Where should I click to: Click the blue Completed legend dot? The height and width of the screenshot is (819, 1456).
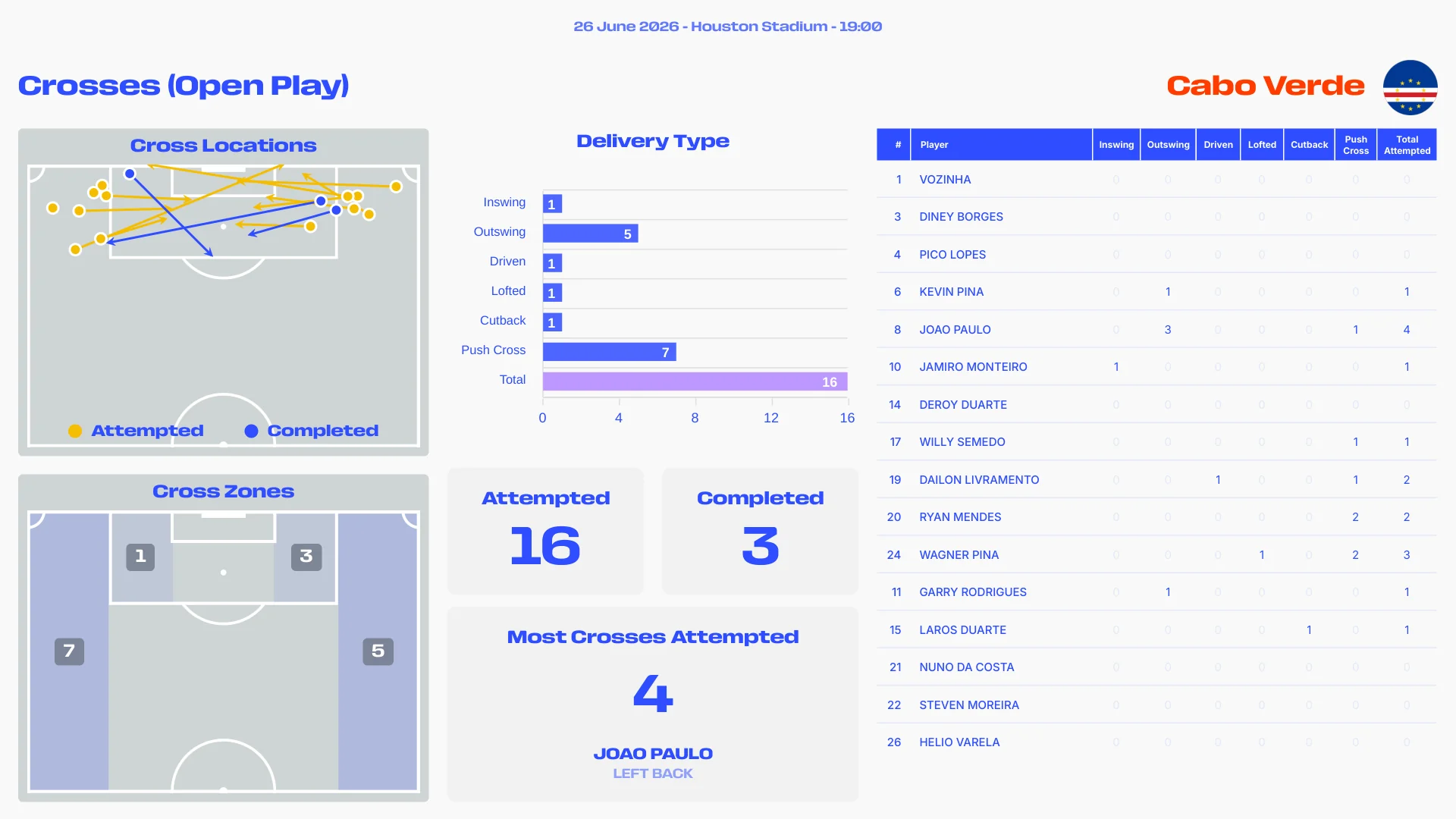251,431
